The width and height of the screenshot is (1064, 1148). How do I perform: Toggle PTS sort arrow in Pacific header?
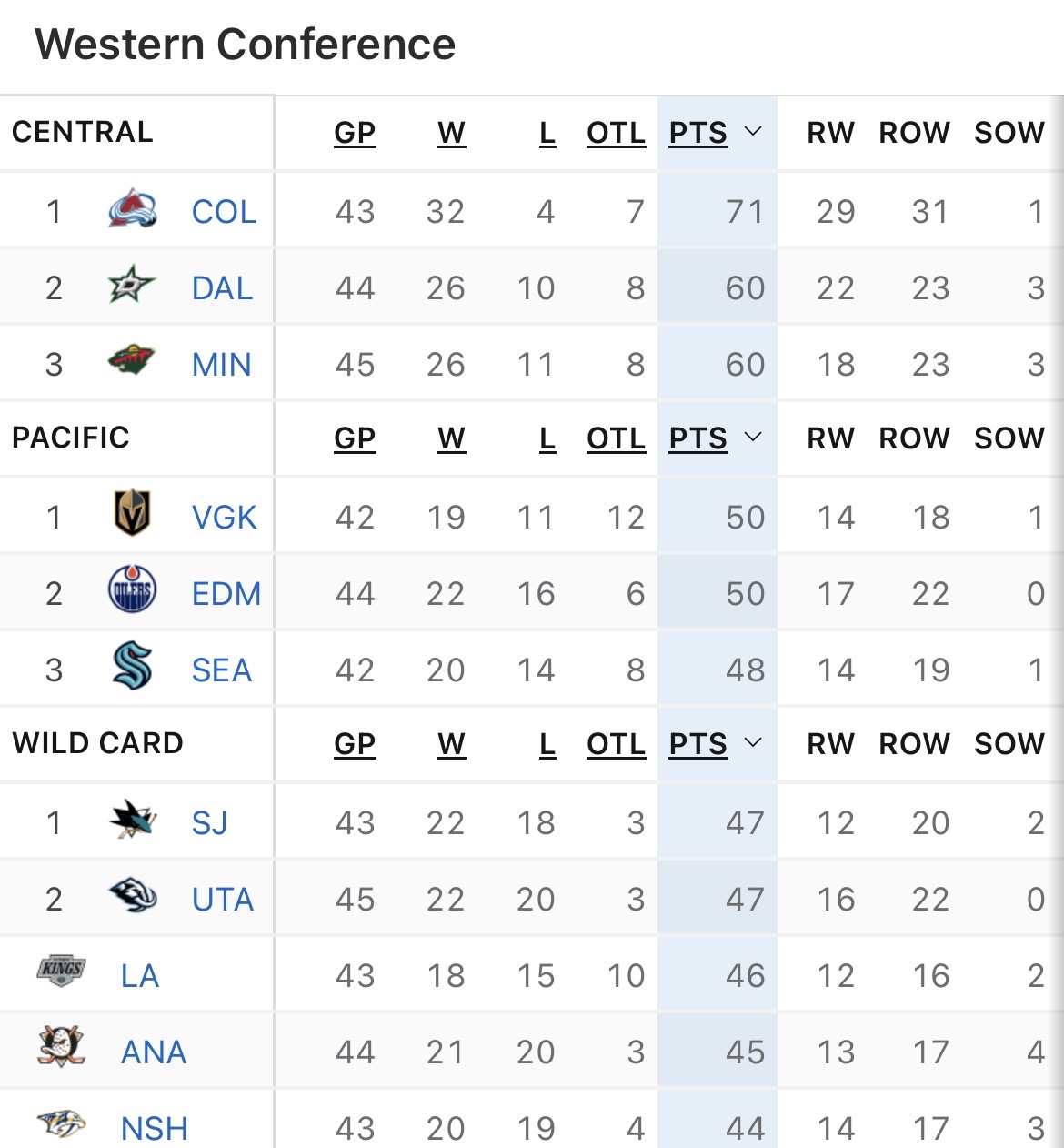752,438
